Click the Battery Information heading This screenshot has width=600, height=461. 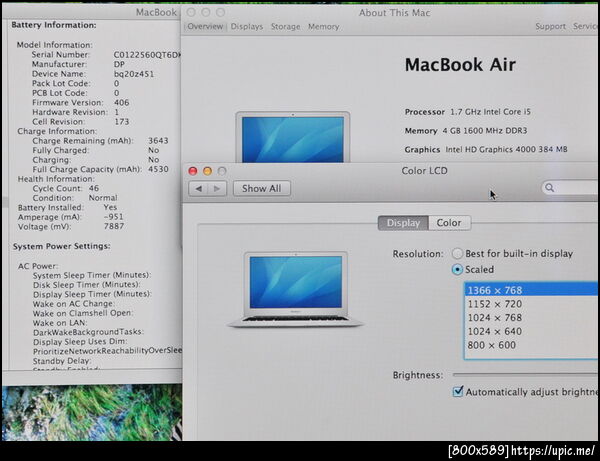click(x=54, y=25)
